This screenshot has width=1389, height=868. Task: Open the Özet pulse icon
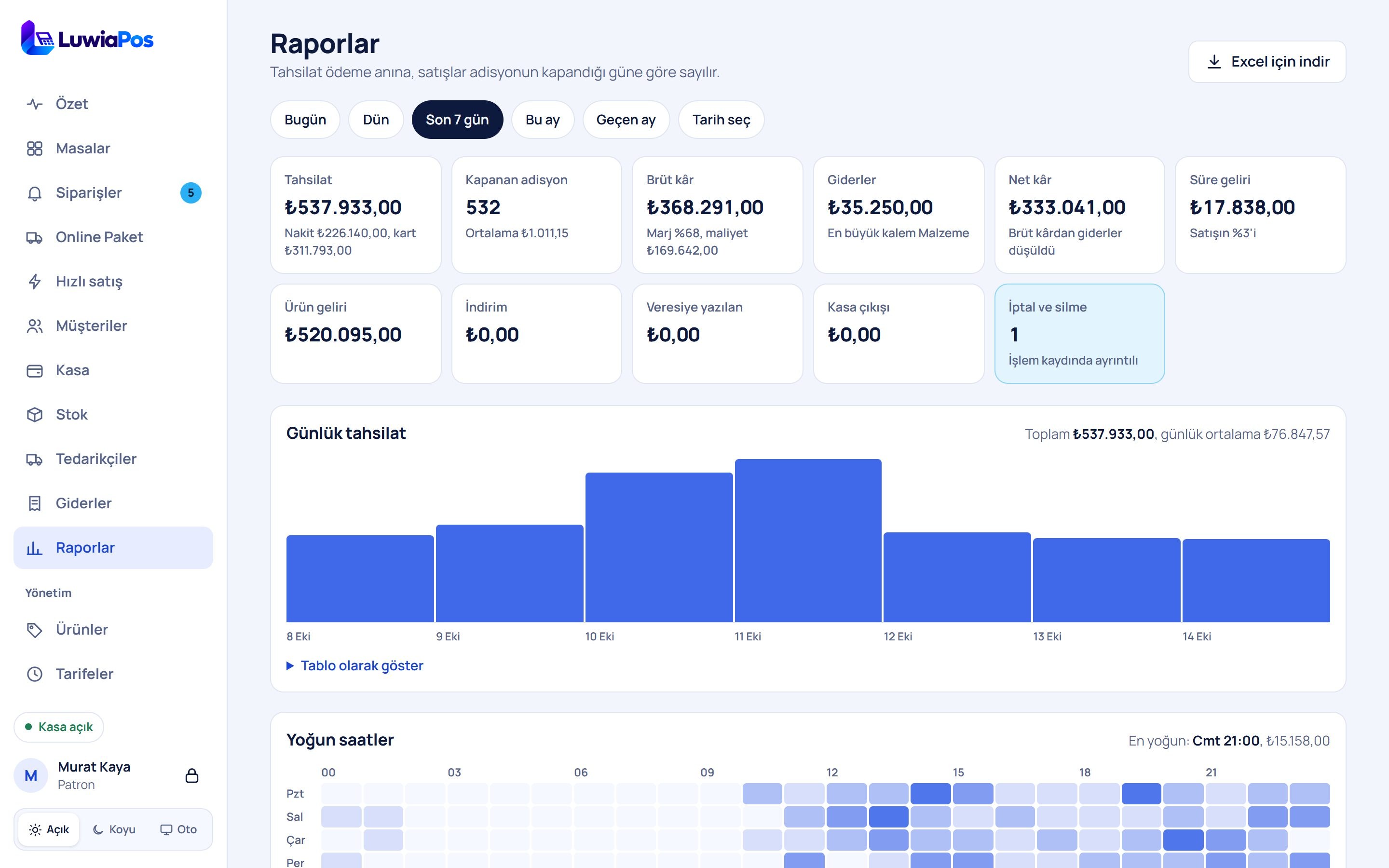(x=34, y=104)
